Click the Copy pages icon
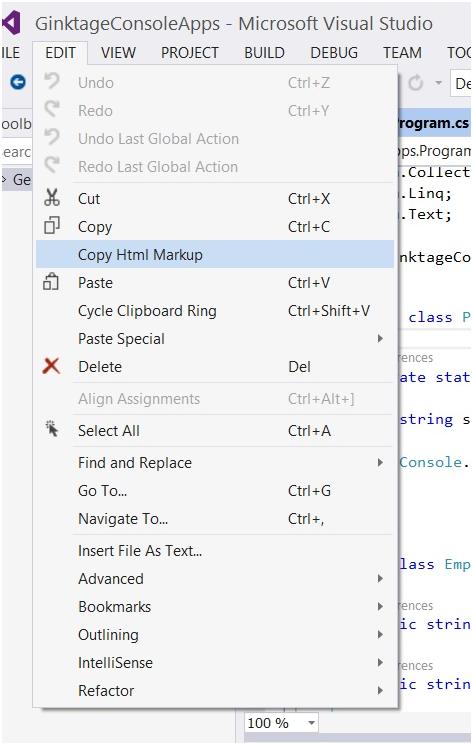 coord(52,226)
